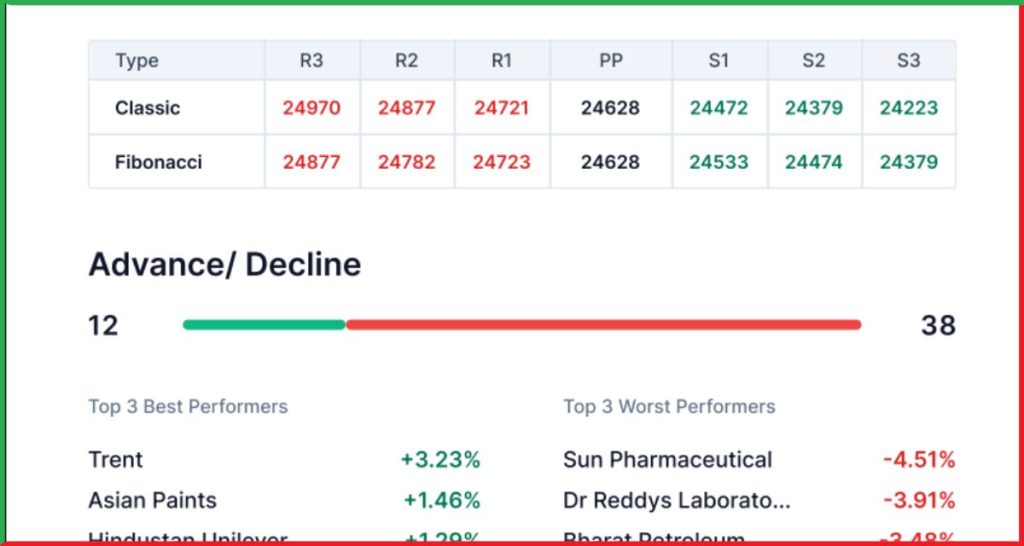This screenshot has height=546, width=1024.
Task: Click the green advance bar segment
Action: coord(264,325)
